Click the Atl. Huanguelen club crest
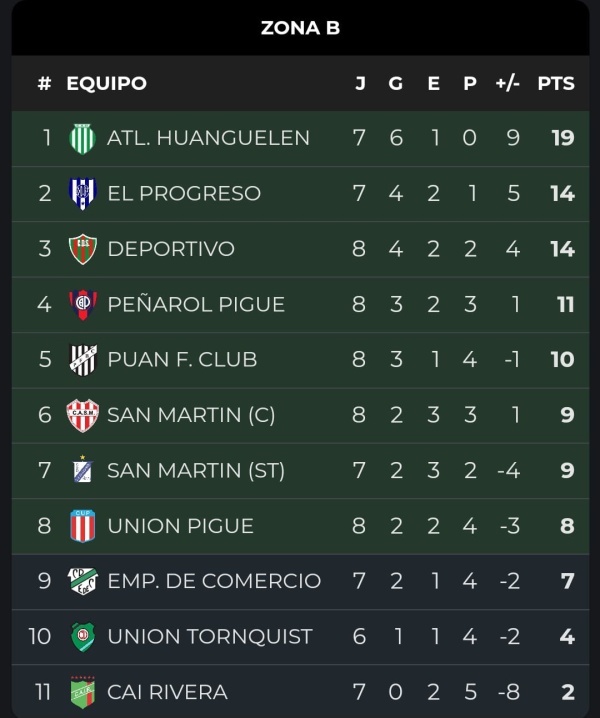This screenshot has width=600, height=718. click(x=82, y=138)
